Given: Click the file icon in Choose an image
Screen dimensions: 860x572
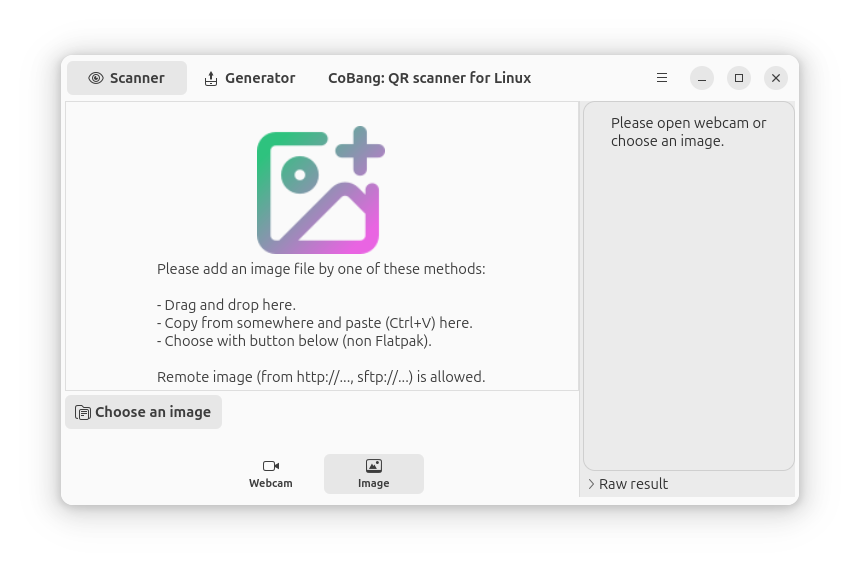Looking at the screenshot, I should (83, 412).
